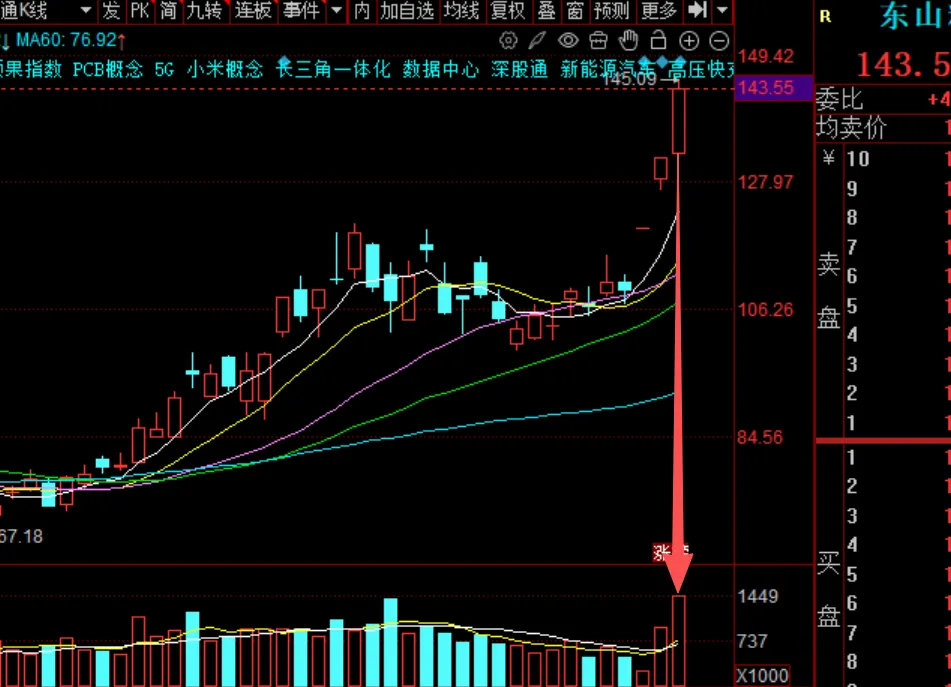Viewport: 951px width, 687px height.
Task: Open the 长三角一体化 concept tag
Action: click(333, 69)
